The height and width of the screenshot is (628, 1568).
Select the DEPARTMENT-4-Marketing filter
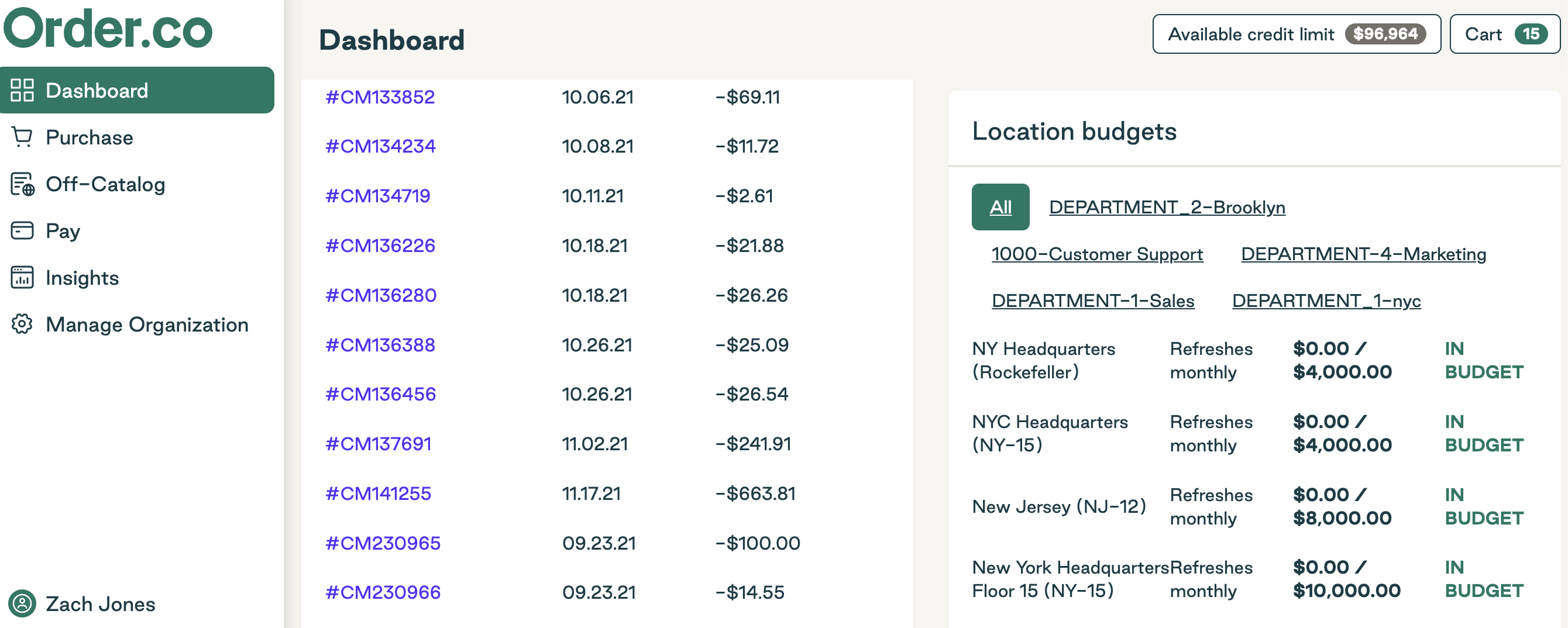(1363, 254)
